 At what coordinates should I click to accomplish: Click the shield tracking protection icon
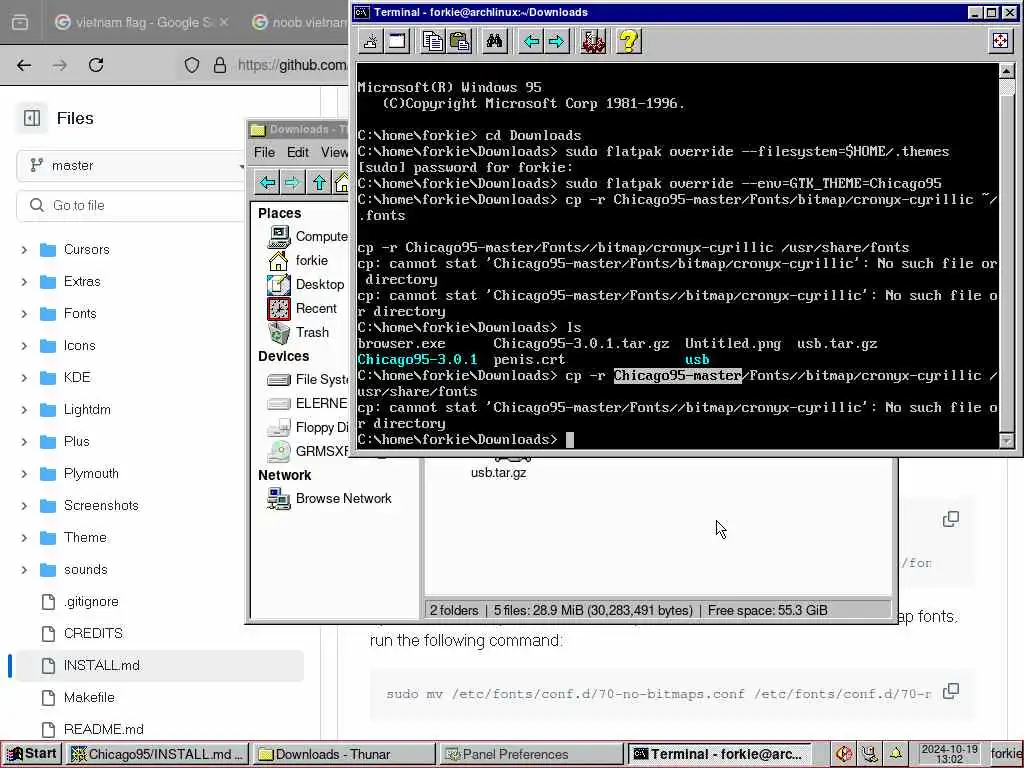point(191,65)
